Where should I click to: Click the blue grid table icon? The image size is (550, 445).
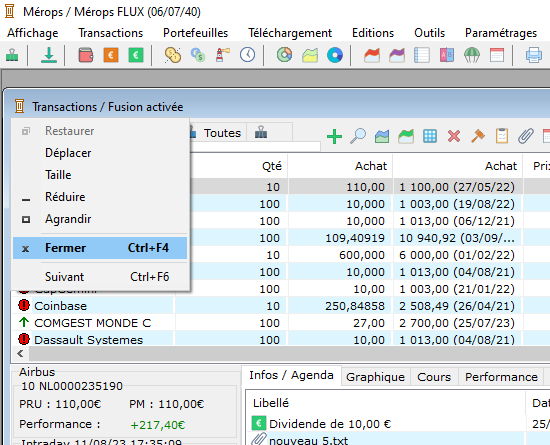pos(430,136)
